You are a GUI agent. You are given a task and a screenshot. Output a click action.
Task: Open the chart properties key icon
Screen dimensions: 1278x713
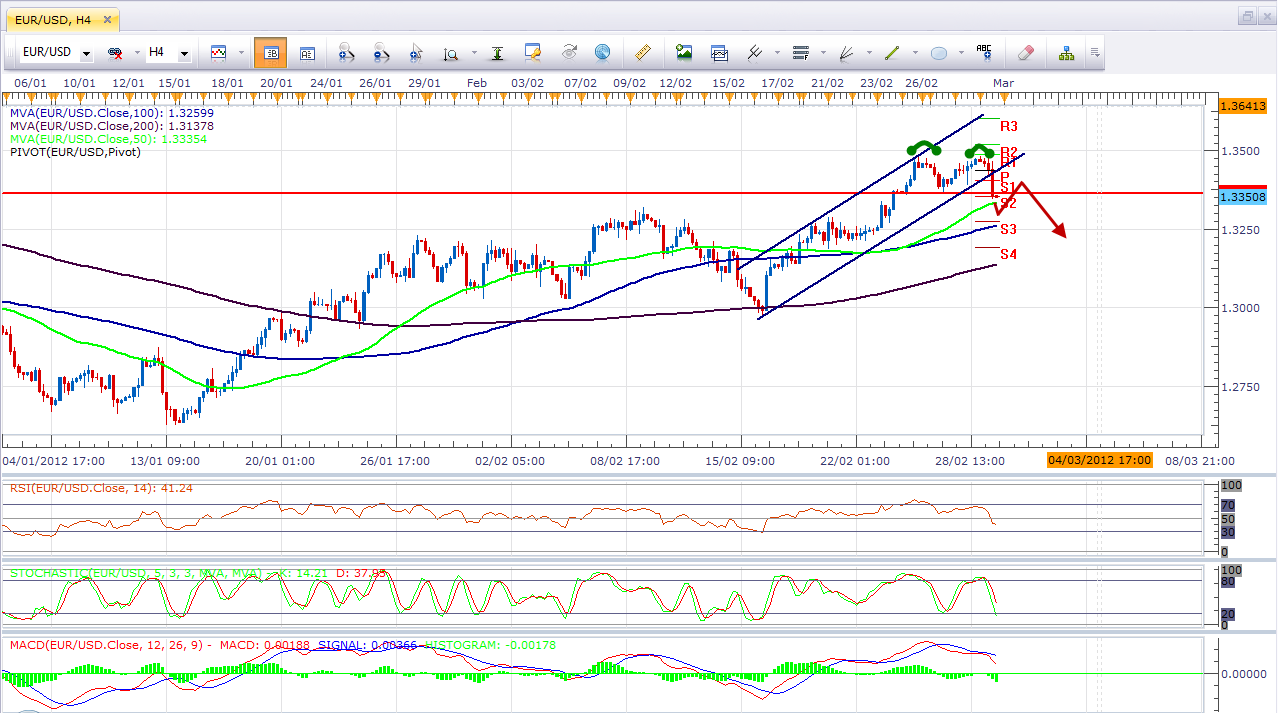tap(533, 52)
